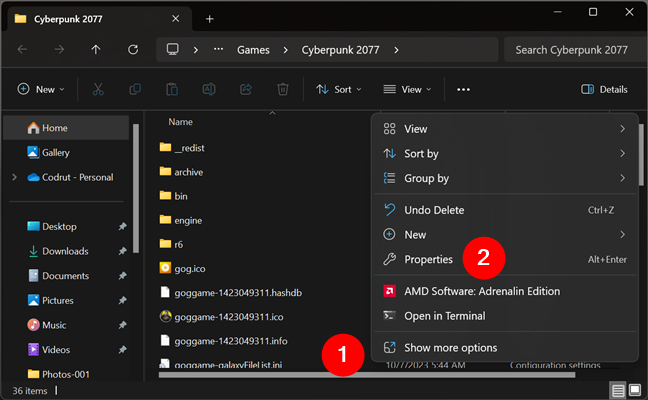The image size is (648, 400).
Task: Click the Rename icon in toolbar
Action: pos(208,89)
